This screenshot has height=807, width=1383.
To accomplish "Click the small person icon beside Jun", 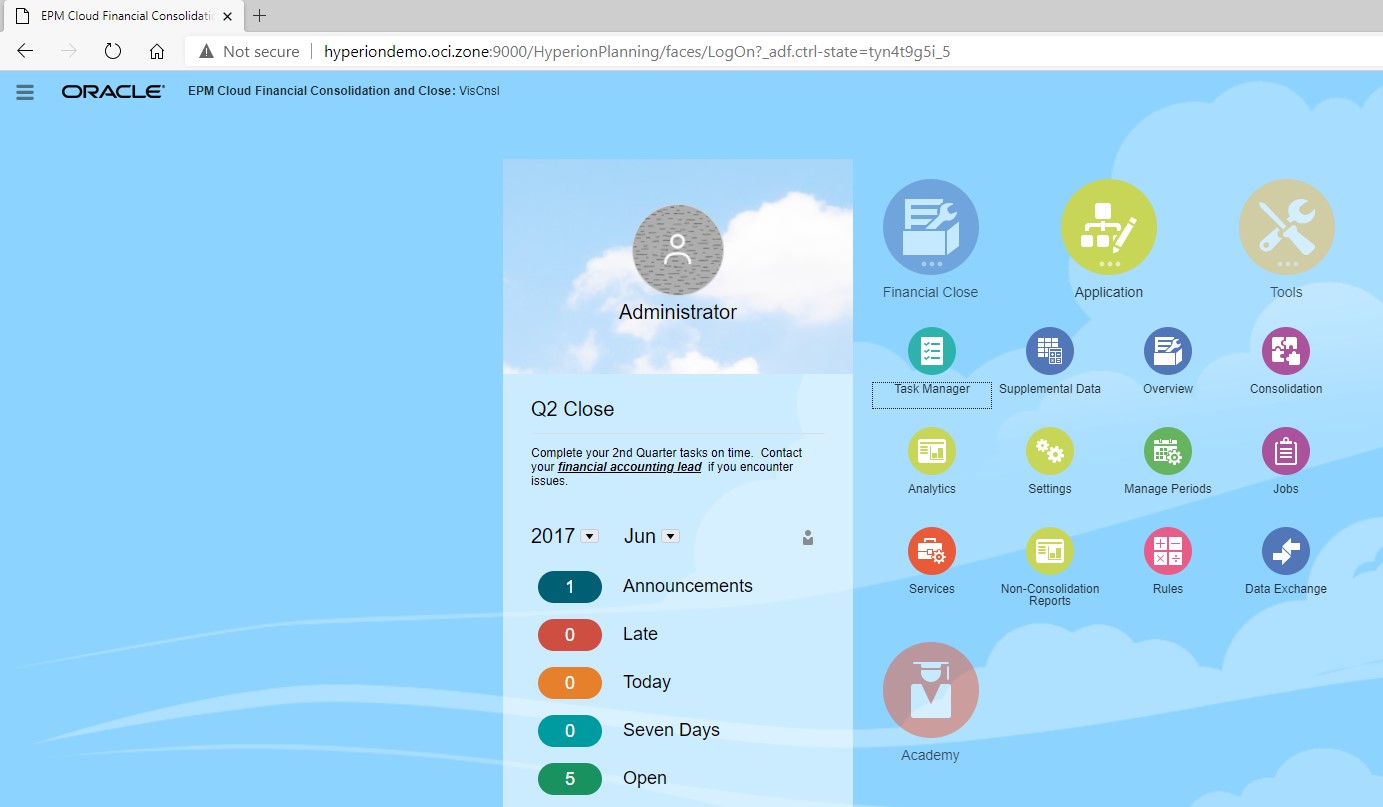I will pyautogui.click(x=808, y=538).
